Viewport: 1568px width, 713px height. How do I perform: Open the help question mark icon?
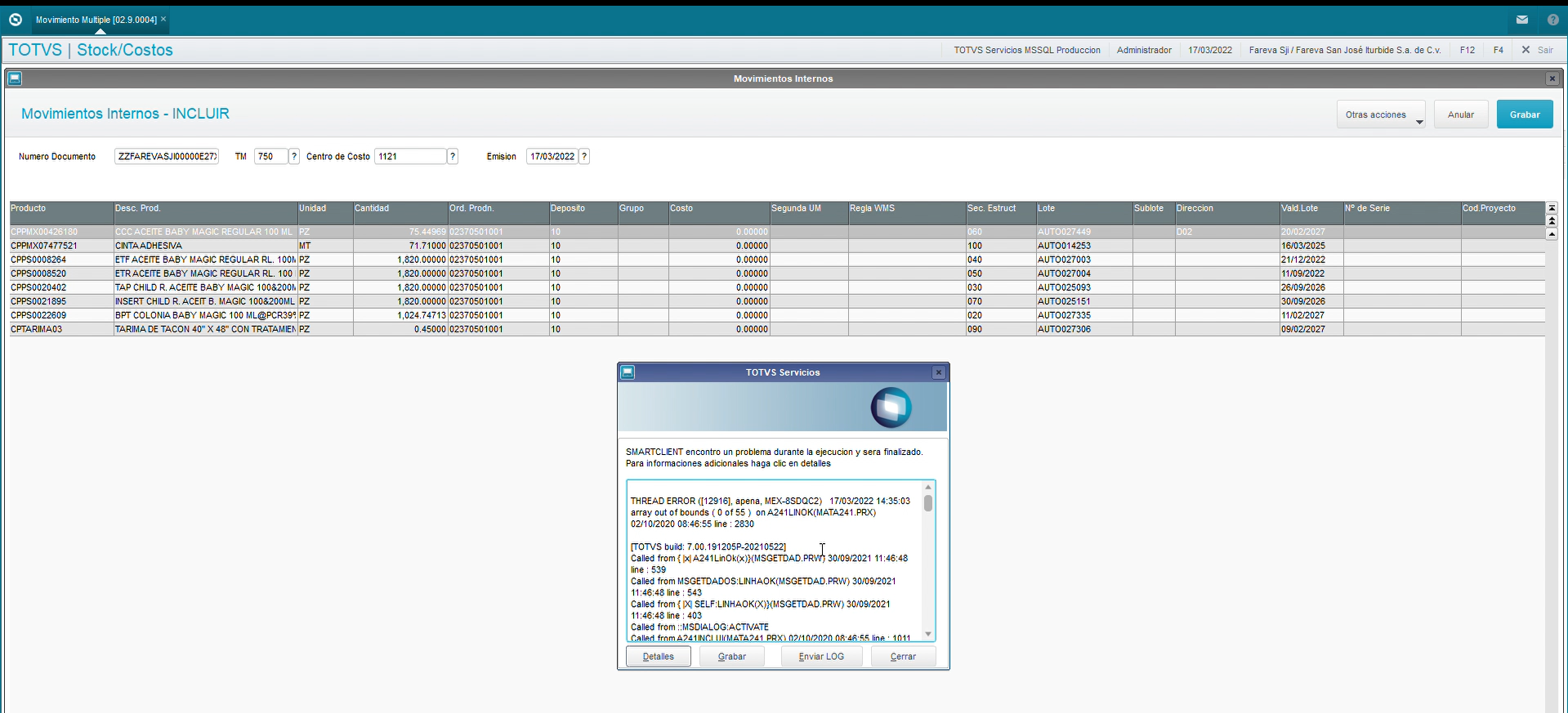(1552, 20)
